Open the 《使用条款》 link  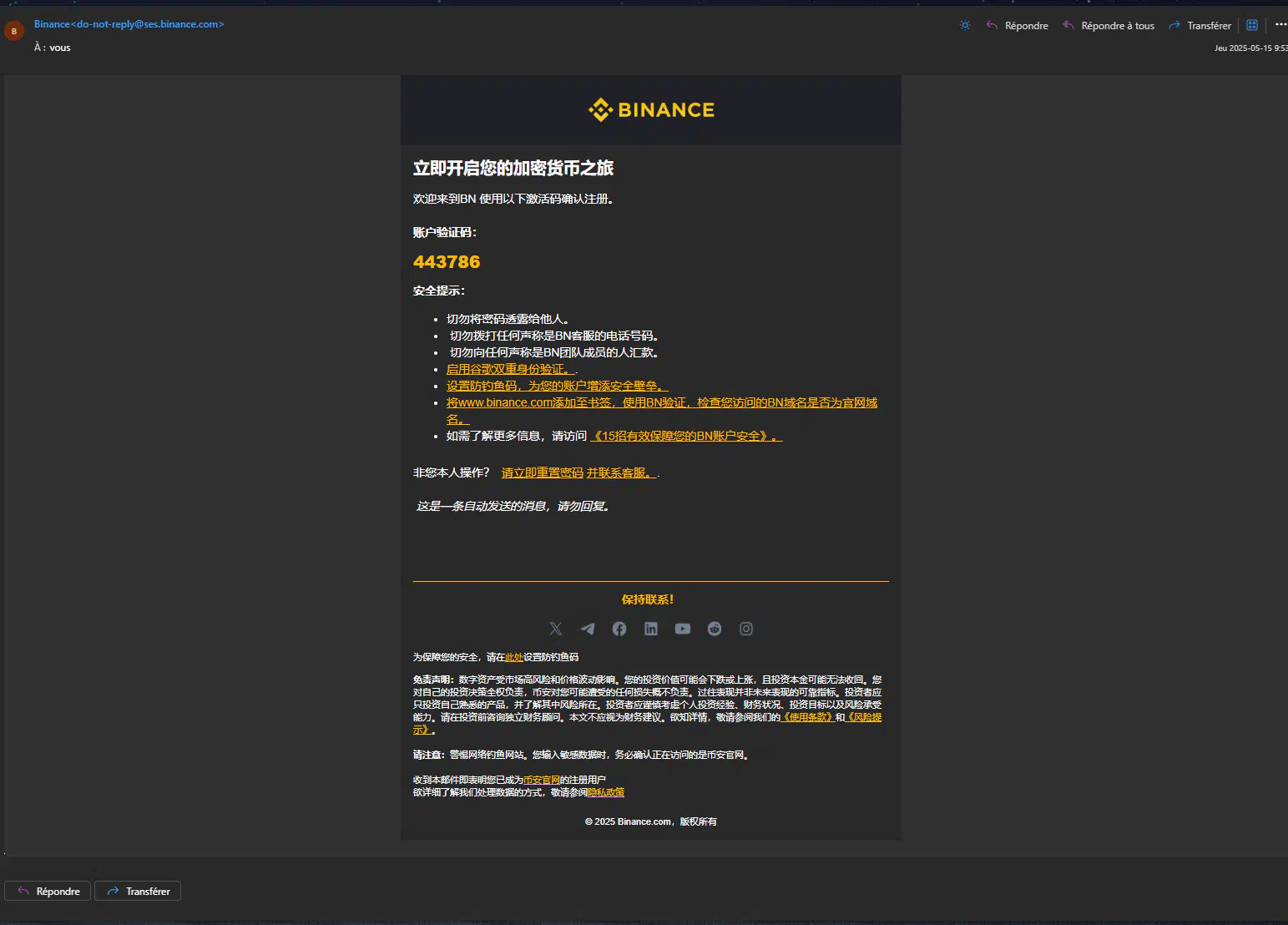click(807, 717)
